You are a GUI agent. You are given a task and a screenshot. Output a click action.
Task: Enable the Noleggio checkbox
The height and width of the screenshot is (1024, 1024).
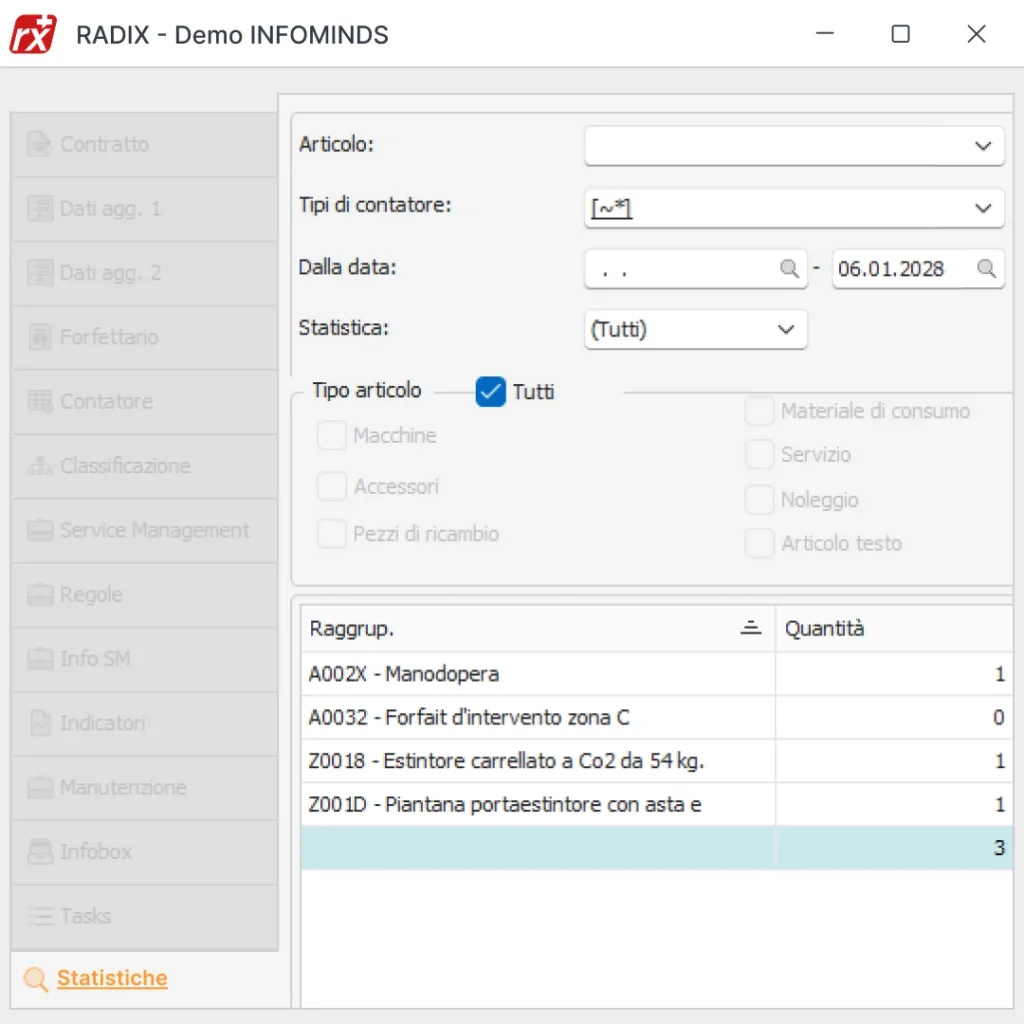[x=760, y=500]
